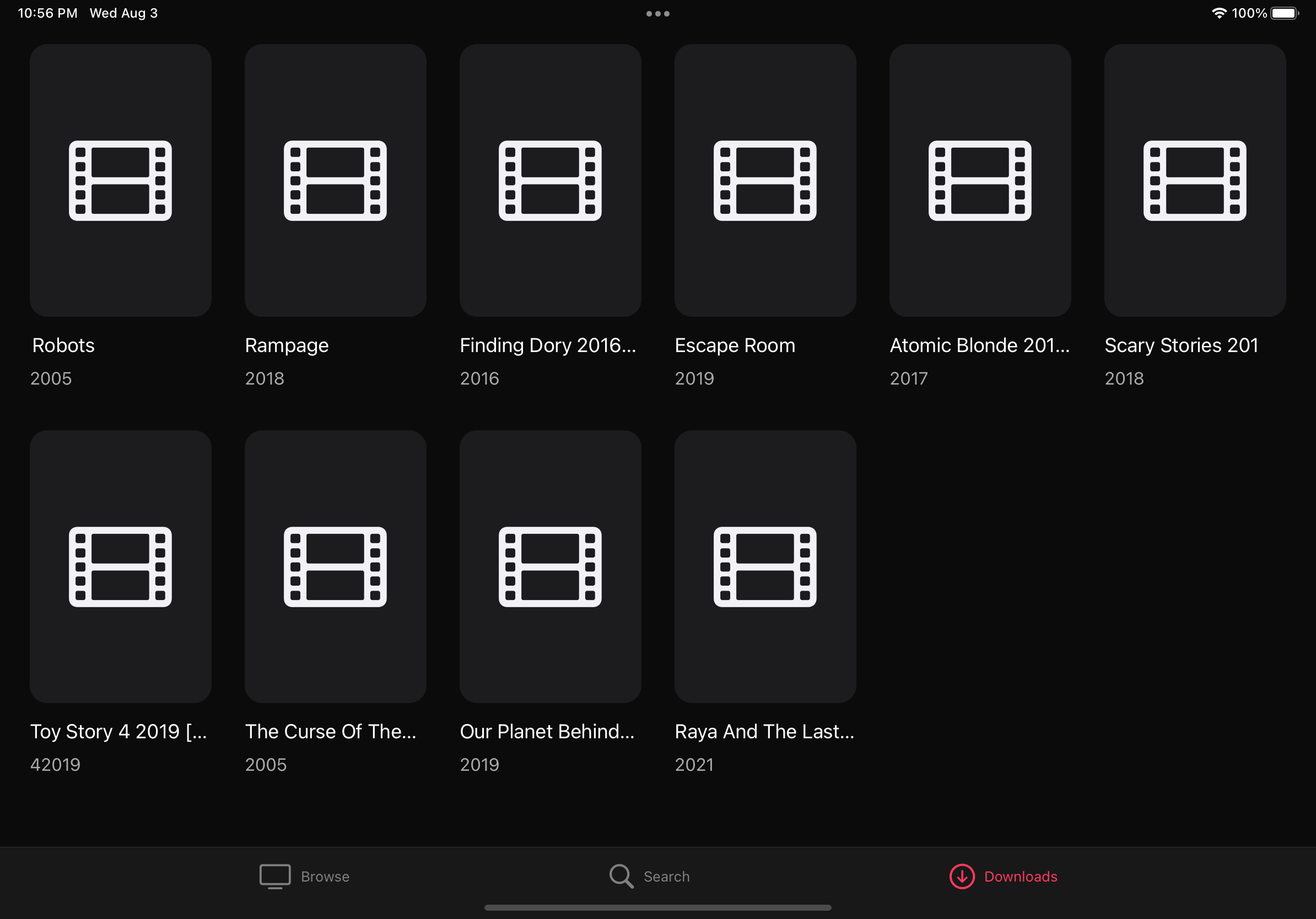
Task: Select Toy Story 4 film icon
Action: click(120, 566)
